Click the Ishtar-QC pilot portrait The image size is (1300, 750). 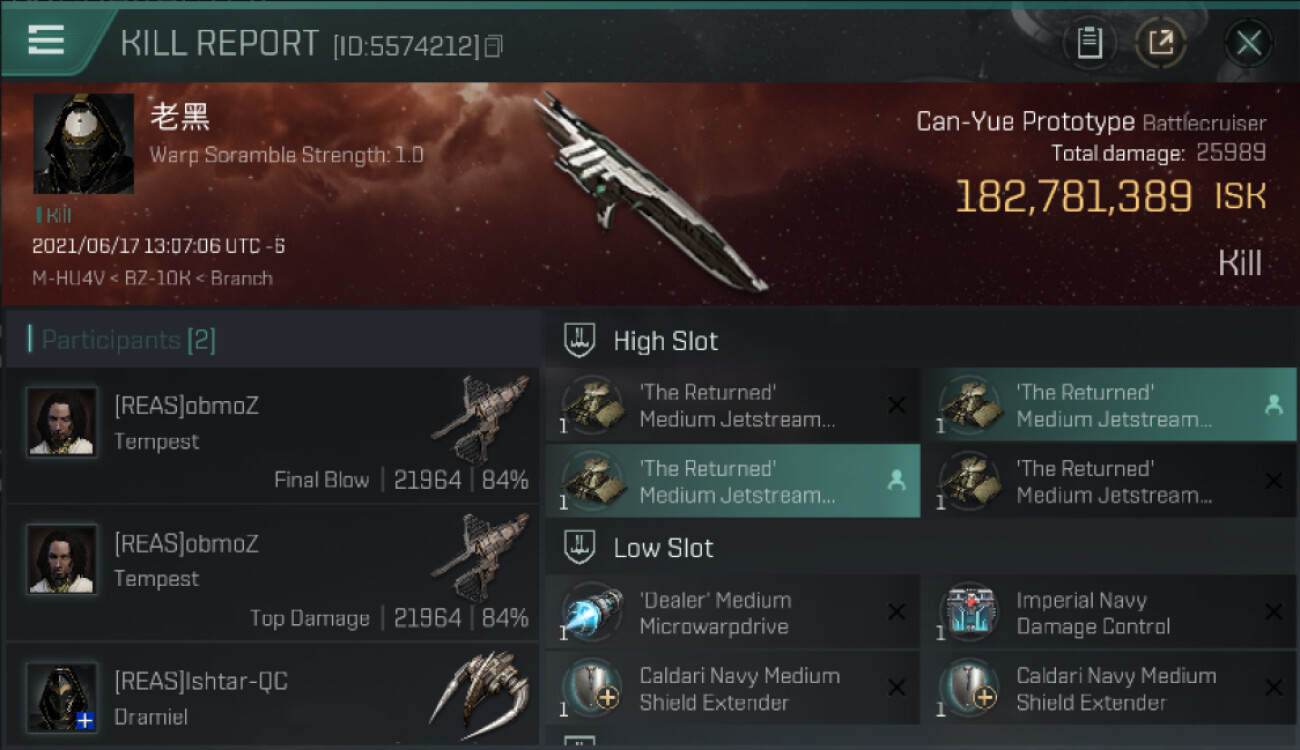pos(62,696)
